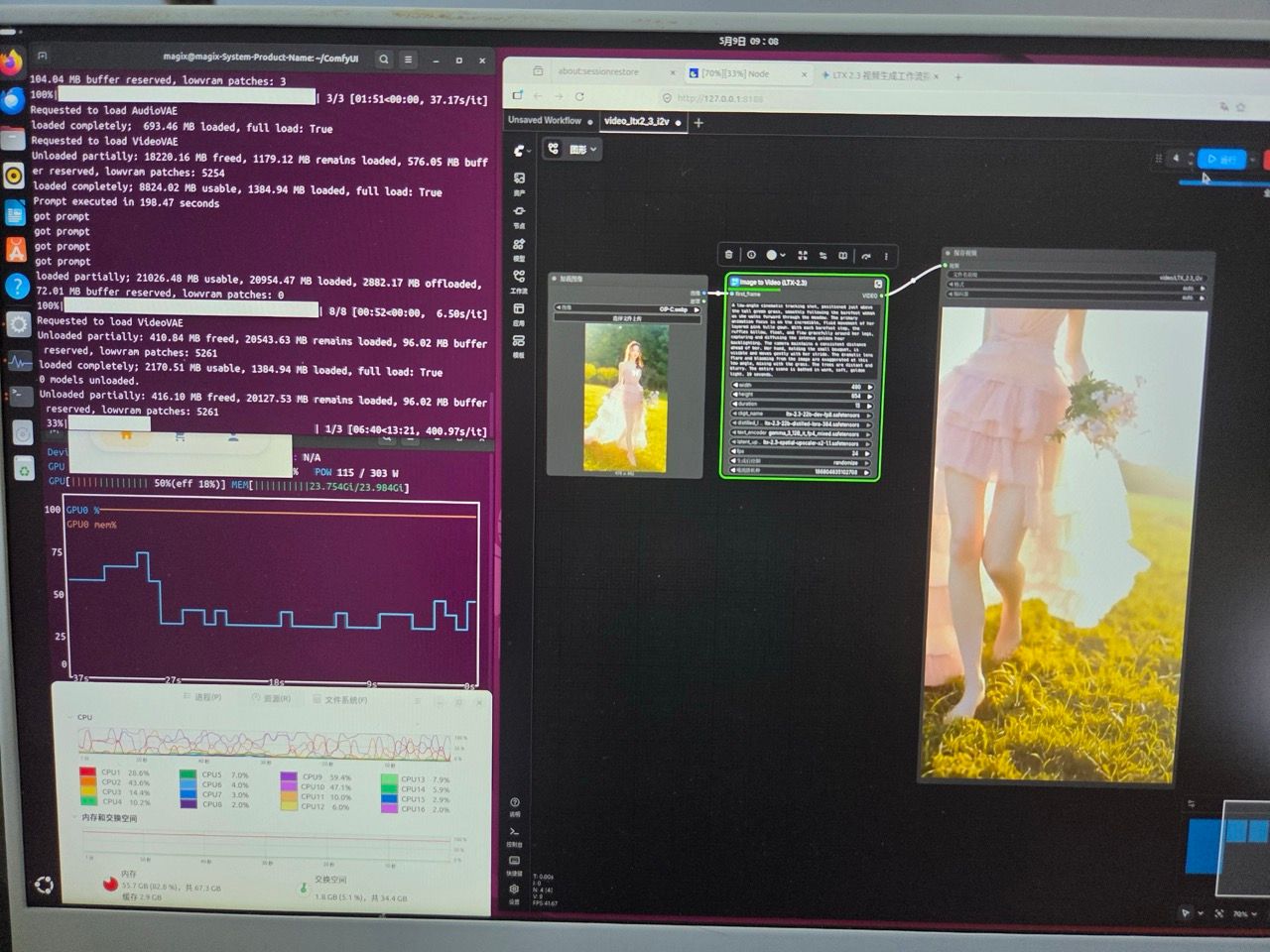Show node info from selection toolbar

(751, 255)
